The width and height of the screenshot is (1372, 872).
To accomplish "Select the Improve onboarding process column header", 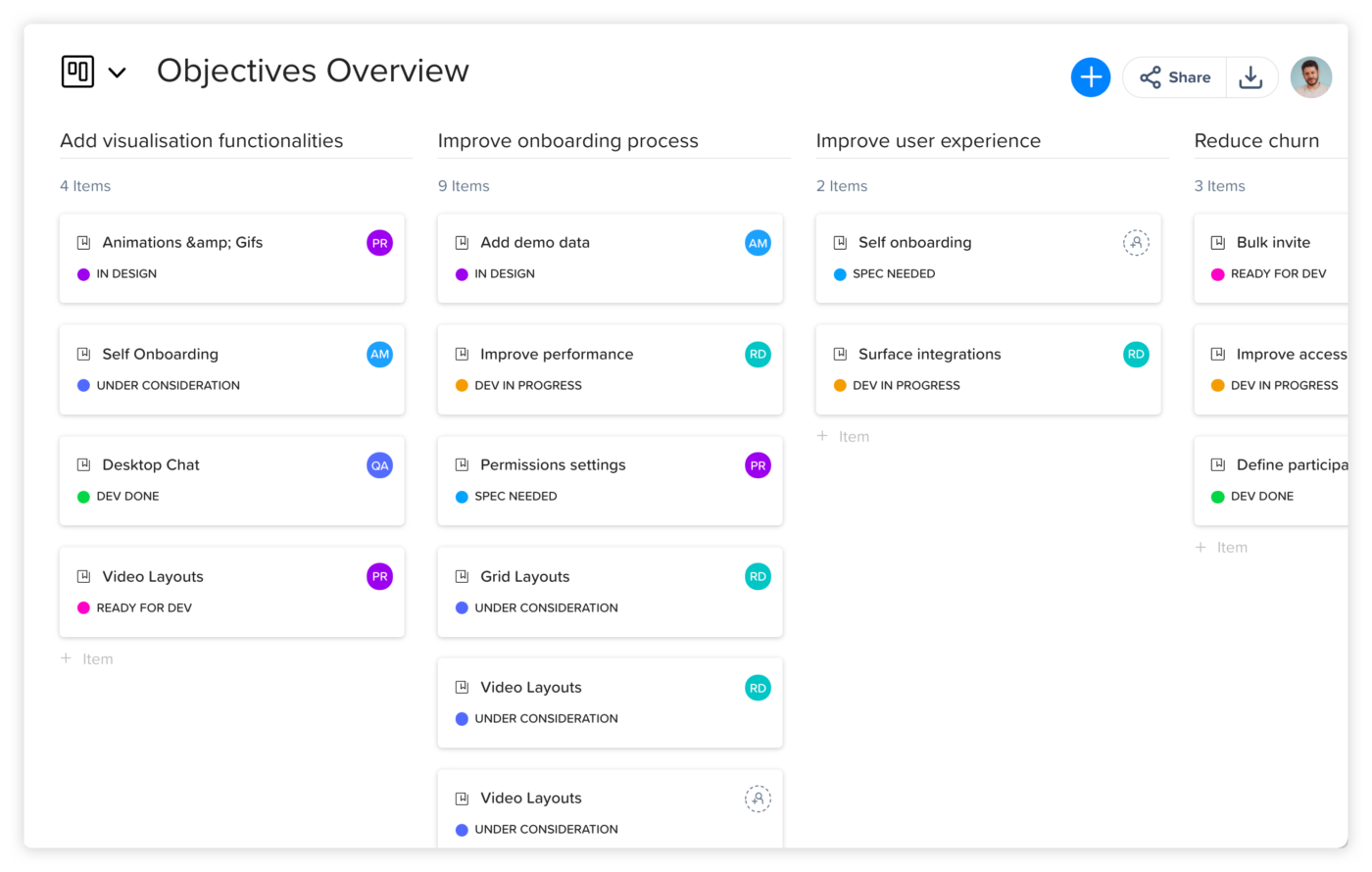I will [x=567, y=141].
